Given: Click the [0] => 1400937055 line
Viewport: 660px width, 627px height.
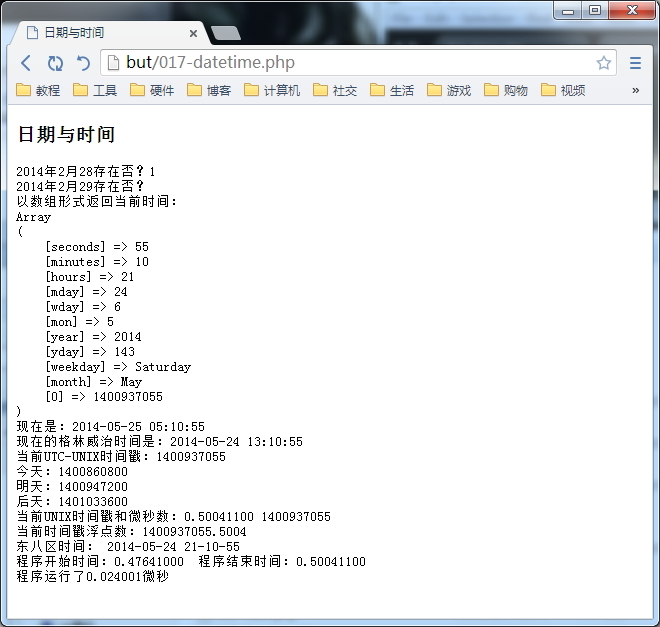Looking at the screenshot, I should 104,396.
